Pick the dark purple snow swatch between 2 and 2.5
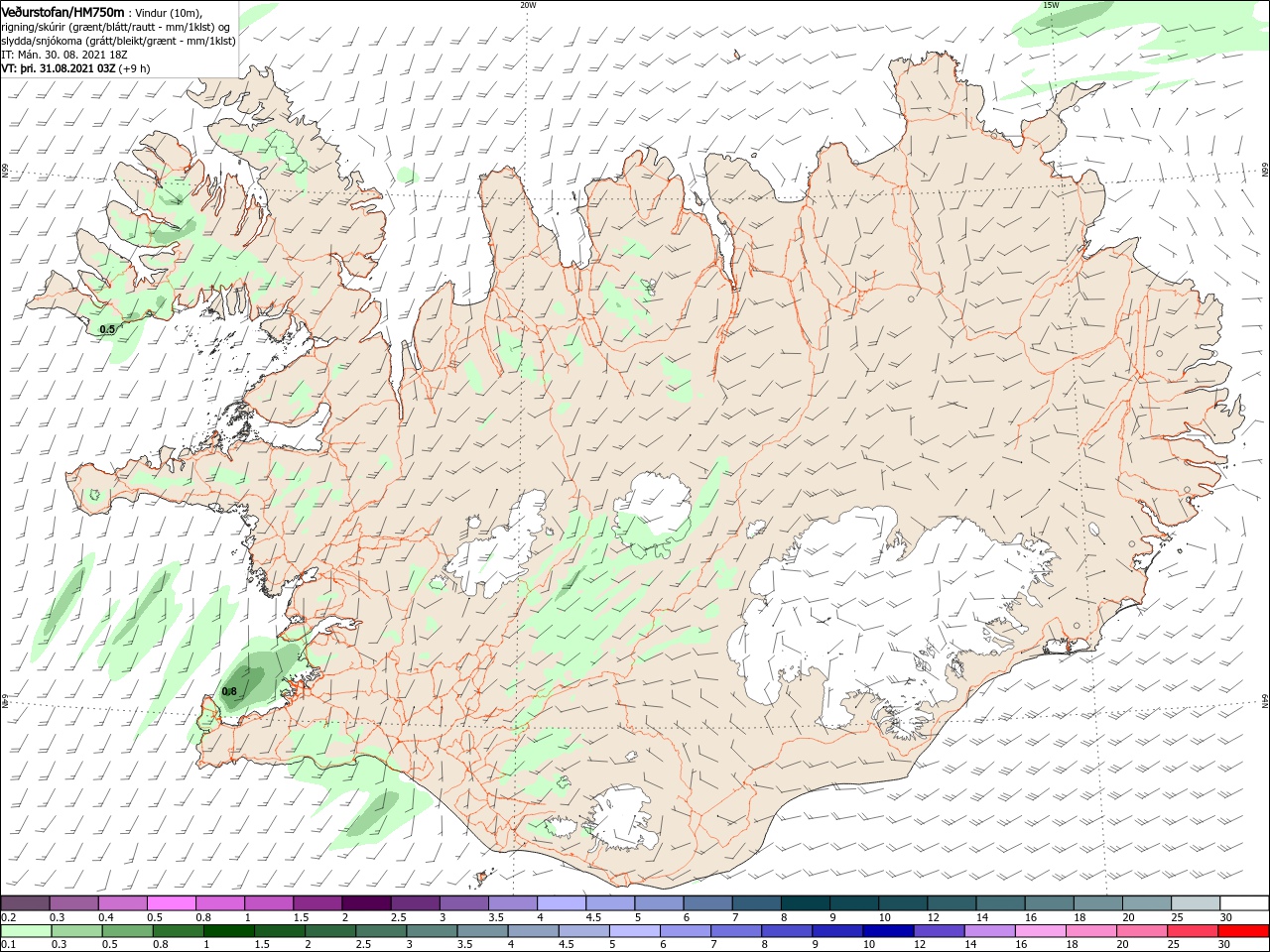1270x952 pixels. pos(366,903)
